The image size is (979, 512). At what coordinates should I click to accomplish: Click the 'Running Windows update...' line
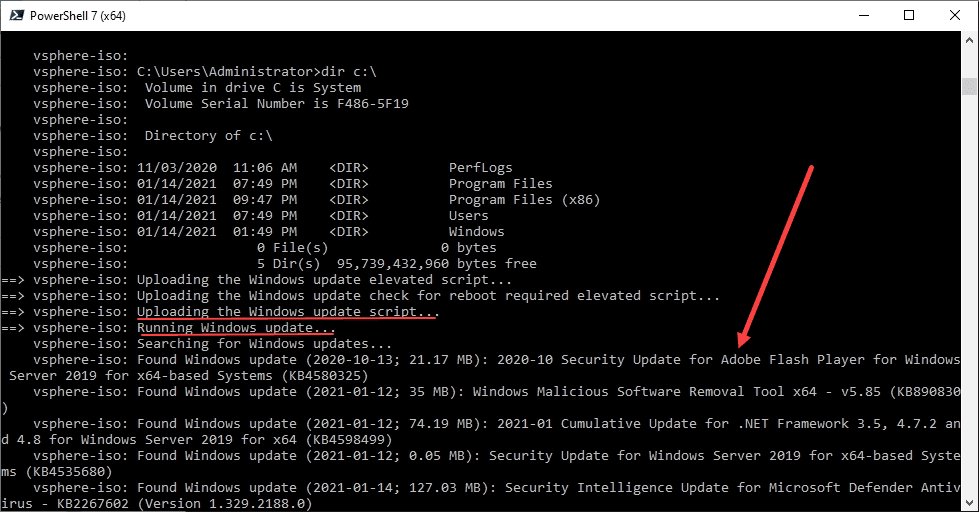(x=236, y=328)
